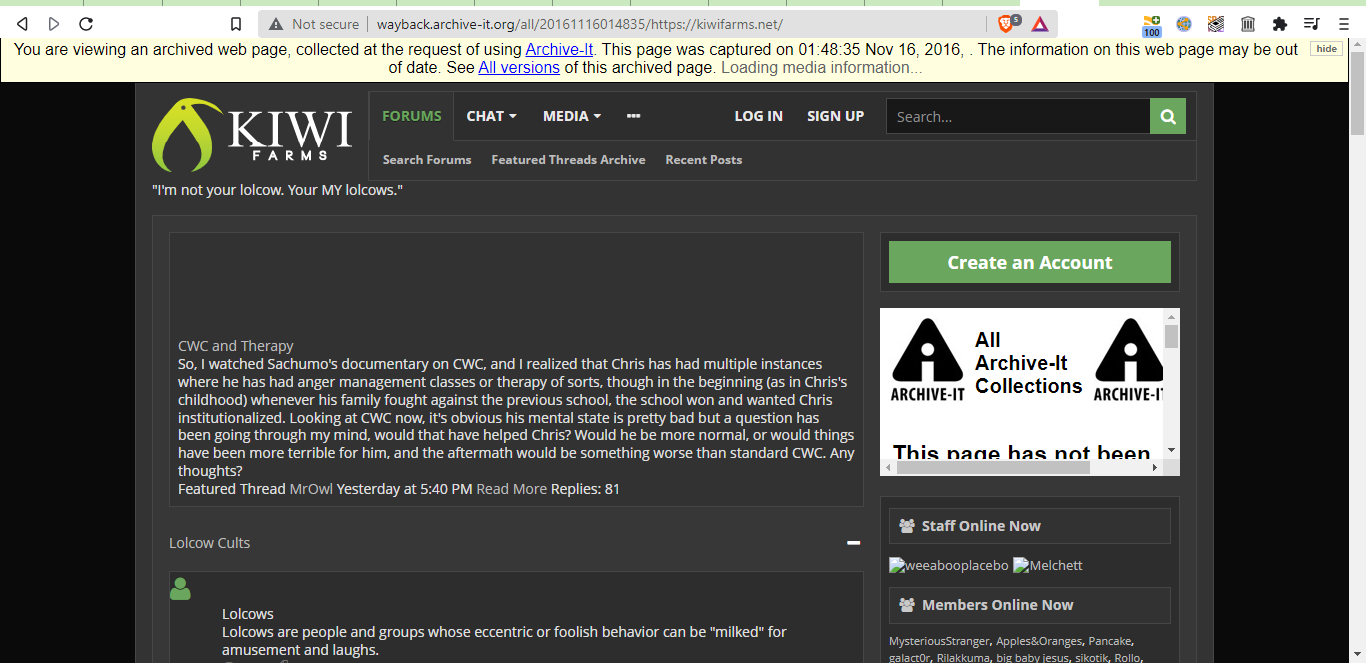Click the Kiwi Farms logo
The width and height of the screenshot is (1366, 663).
point(252,135)
